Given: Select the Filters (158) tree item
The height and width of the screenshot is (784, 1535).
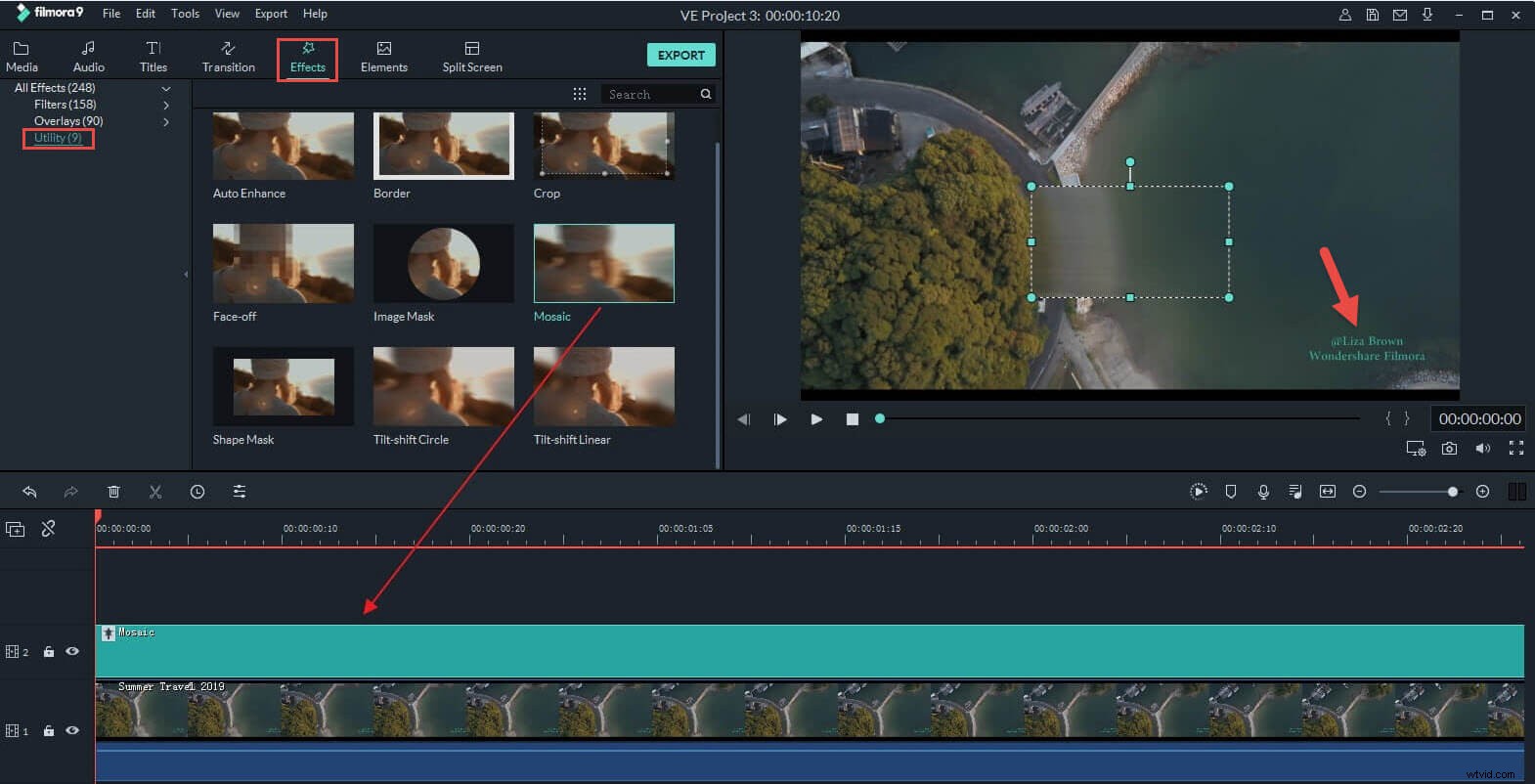Looking at the screenshot, I should 65,105.
